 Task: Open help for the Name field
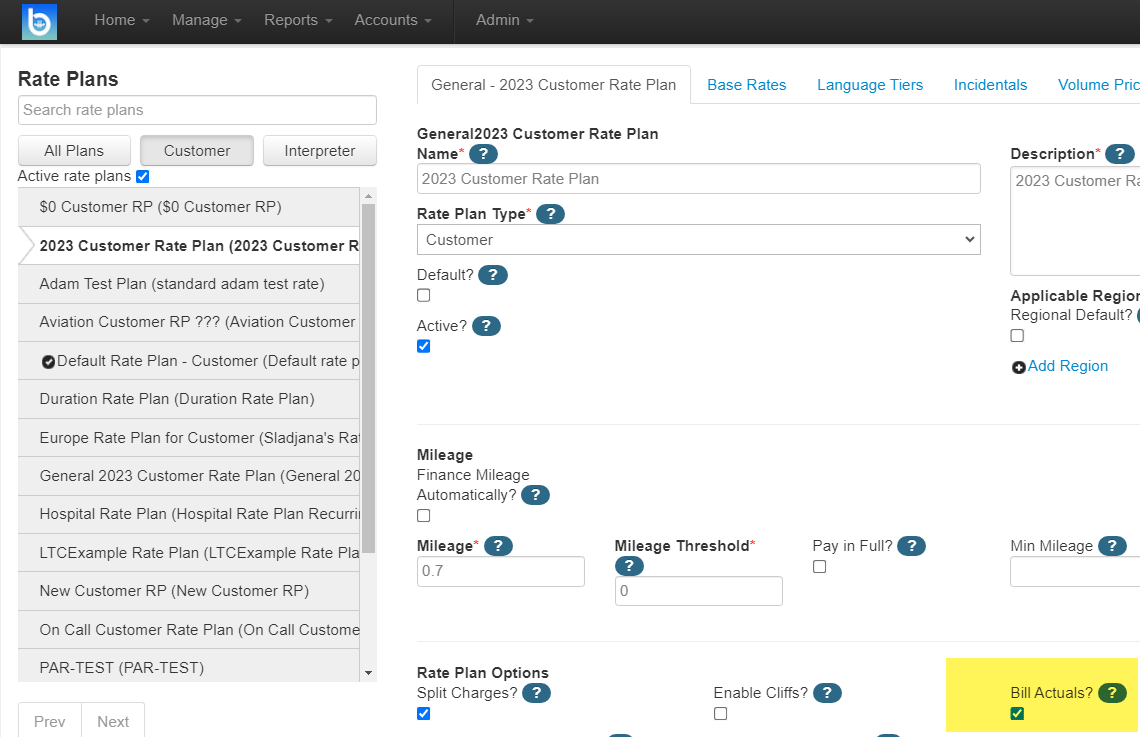pos(483,153)
